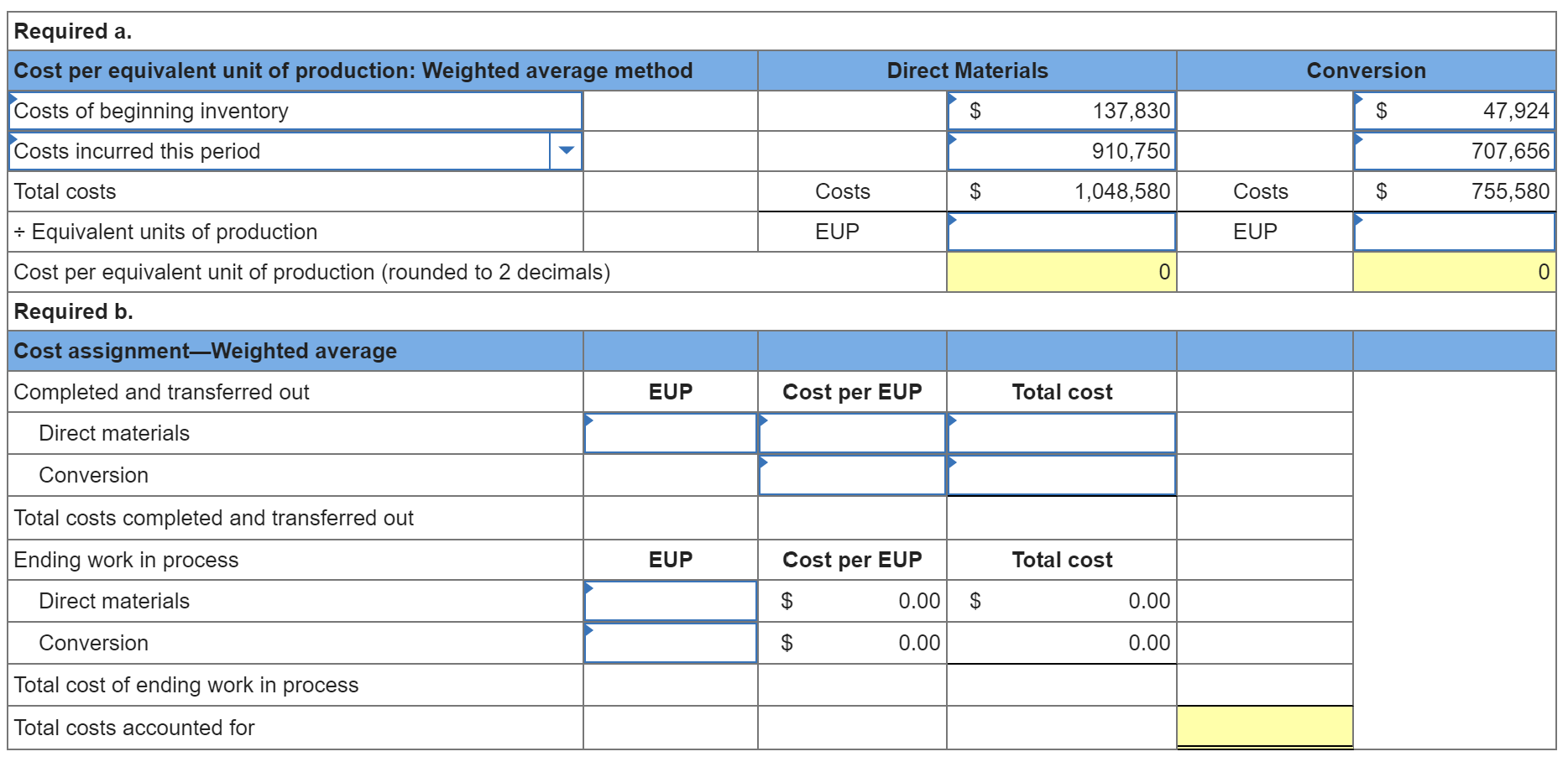
Task: Select the 'Conversion' column header in Required a
Action: pyautogui.click(x=1367, y=70)
